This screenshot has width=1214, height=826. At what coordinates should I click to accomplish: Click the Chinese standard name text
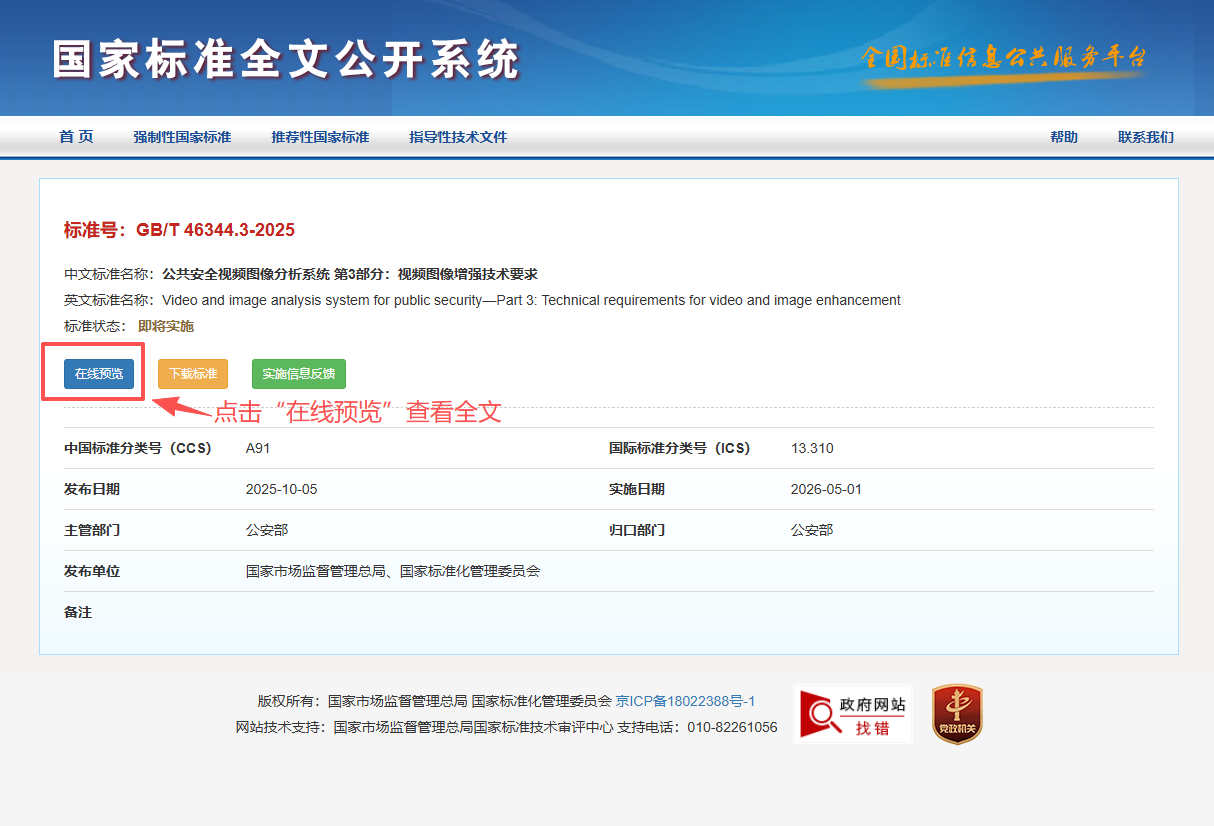[350, 274]
